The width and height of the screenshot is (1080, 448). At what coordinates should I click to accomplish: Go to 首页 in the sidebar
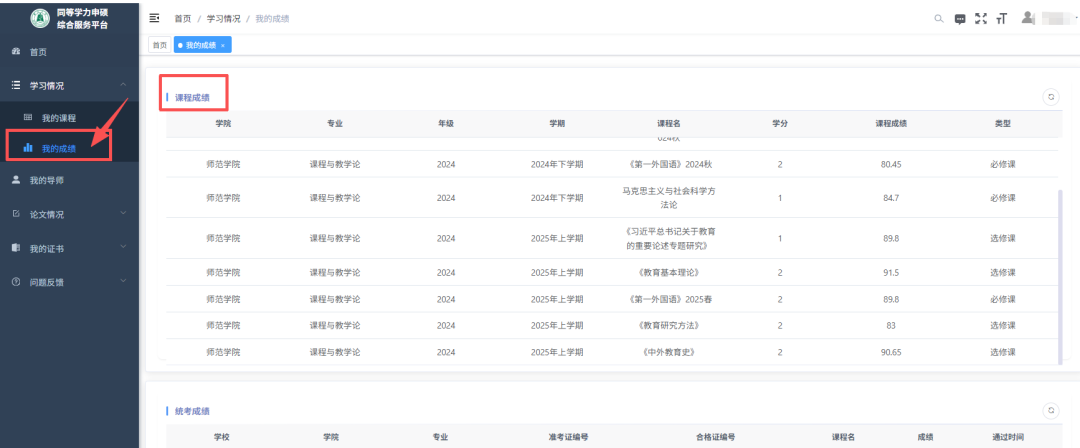pos(37,52)
